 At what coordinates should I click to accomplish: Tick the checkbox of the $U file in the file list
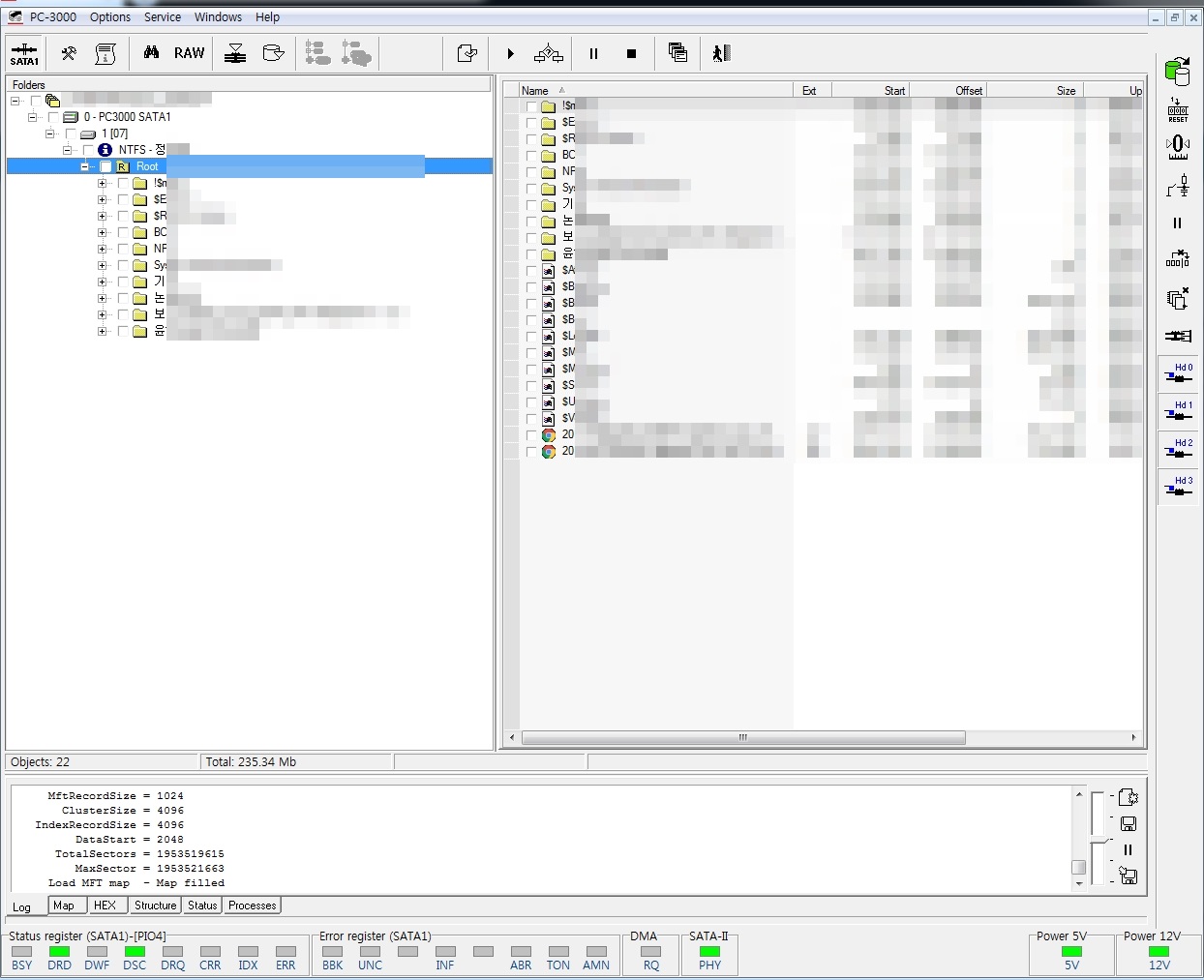(531, 402)
